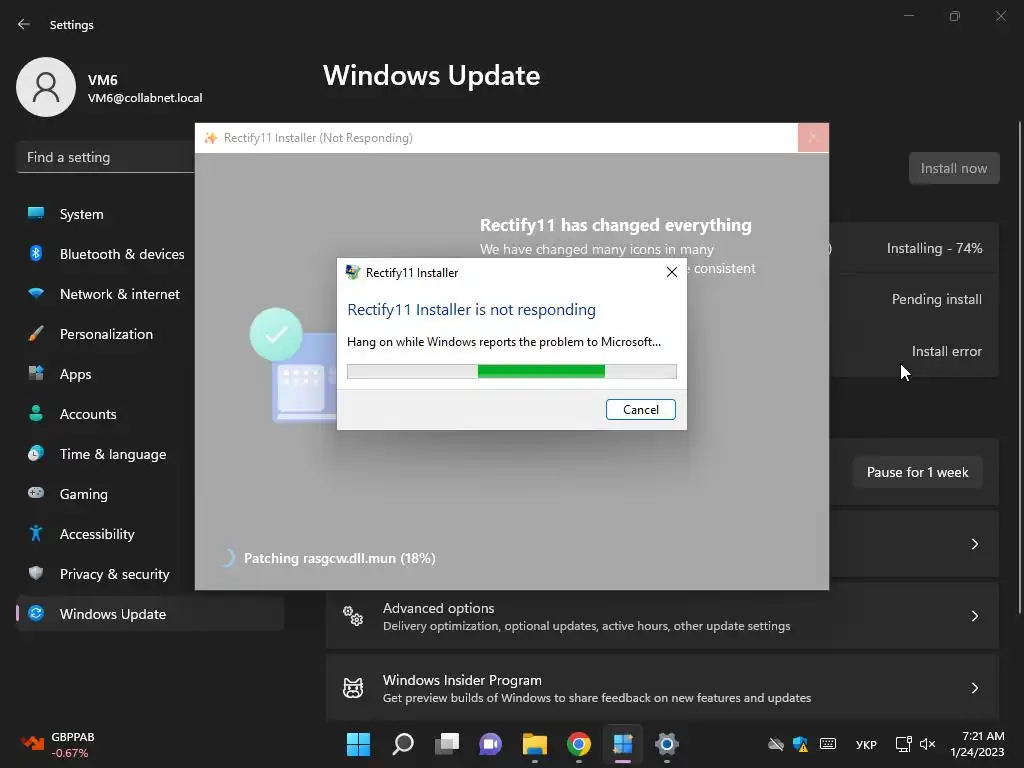The height and width of the screenshot is (768, 1024).
Task: Cancel the problem reporting dialog
Action: coord(640,409)
